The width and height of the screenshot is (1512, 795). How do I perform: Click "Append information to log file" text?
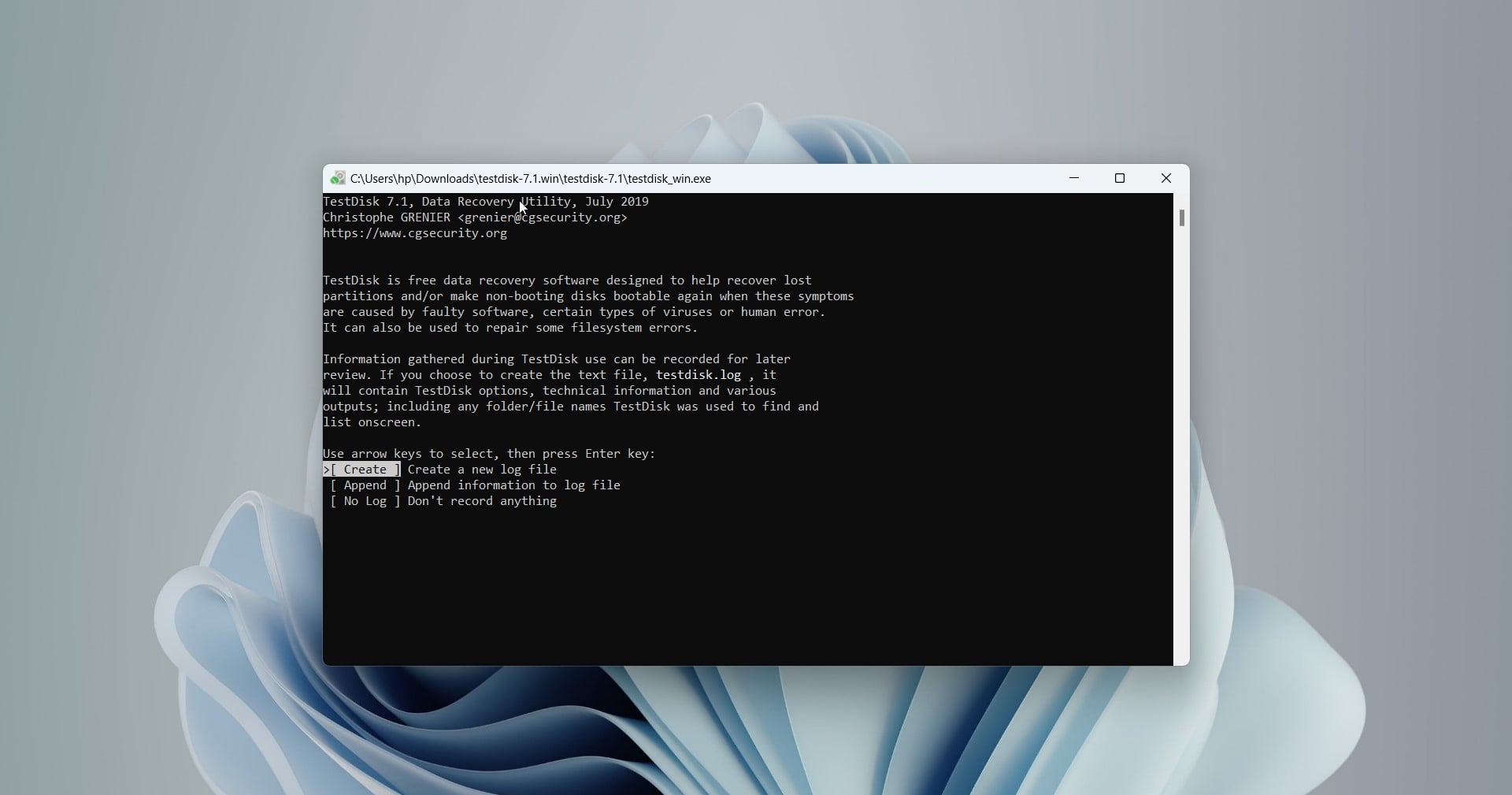(513, 485)
